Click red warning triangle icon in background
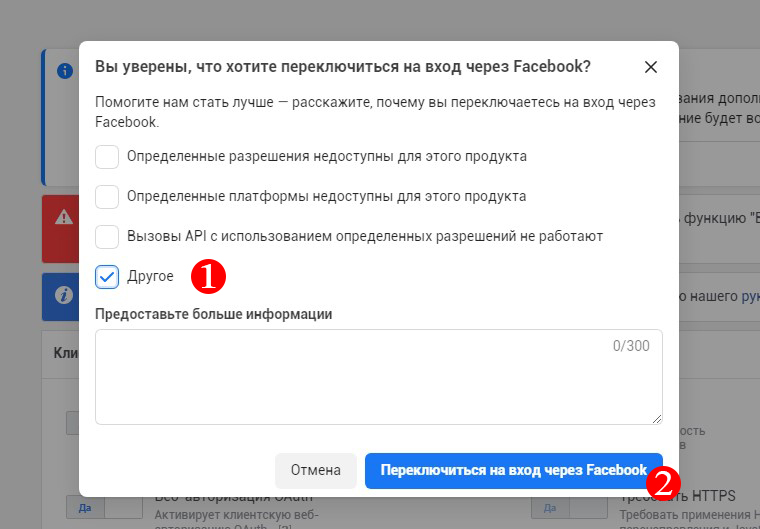The height and width of the screenshot is (529, 760). (63, 217)
